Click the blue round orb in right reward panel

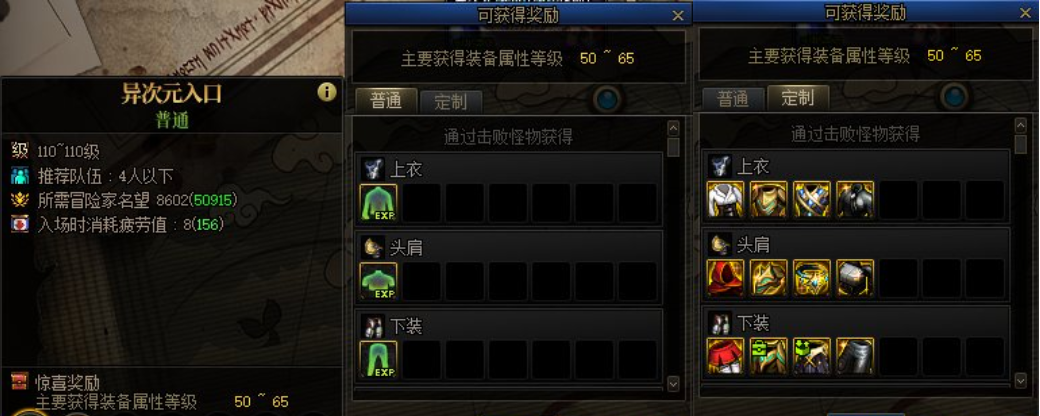point(955,96)
